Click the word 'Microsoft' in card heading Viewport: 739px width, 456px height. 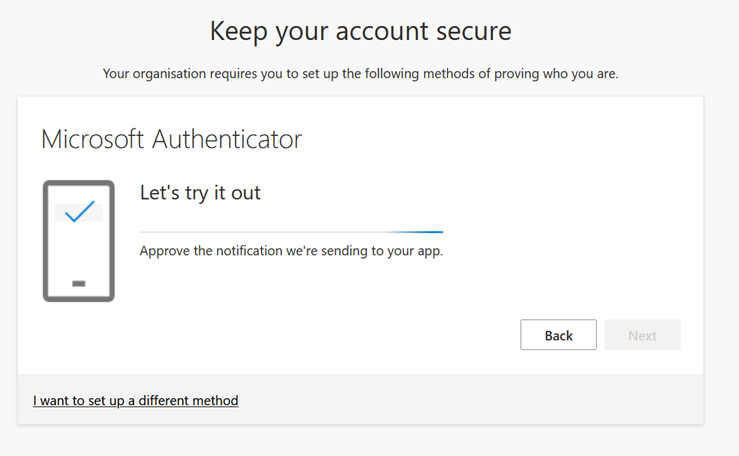(x=94, y=139)
